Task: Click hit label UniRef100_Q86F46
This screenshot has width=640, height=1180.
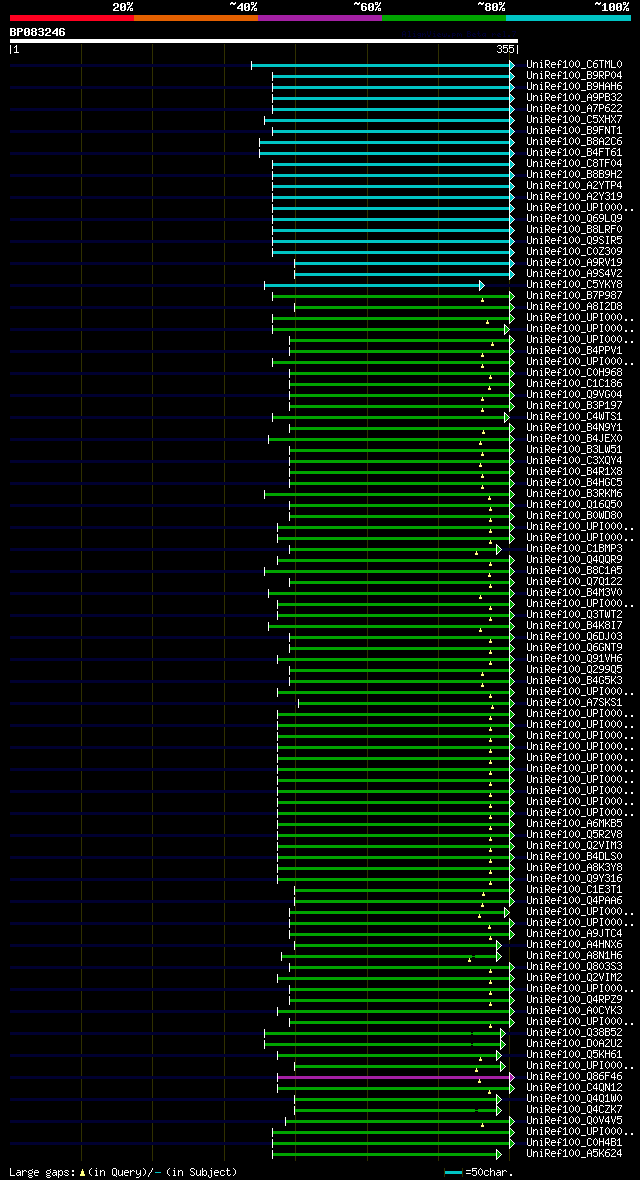Action: click(x=574, y=1076)
